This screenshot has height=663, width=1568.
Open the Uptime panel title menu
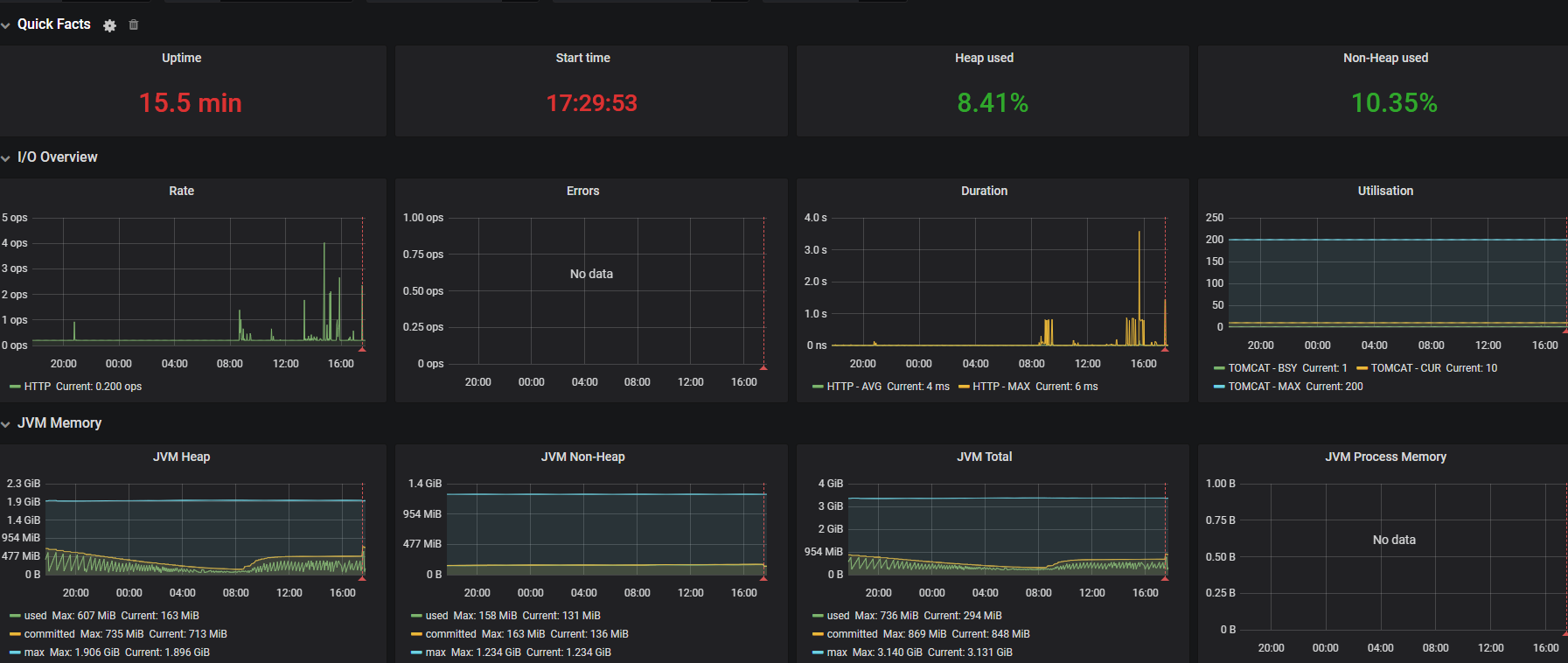[x=182, y=58]
